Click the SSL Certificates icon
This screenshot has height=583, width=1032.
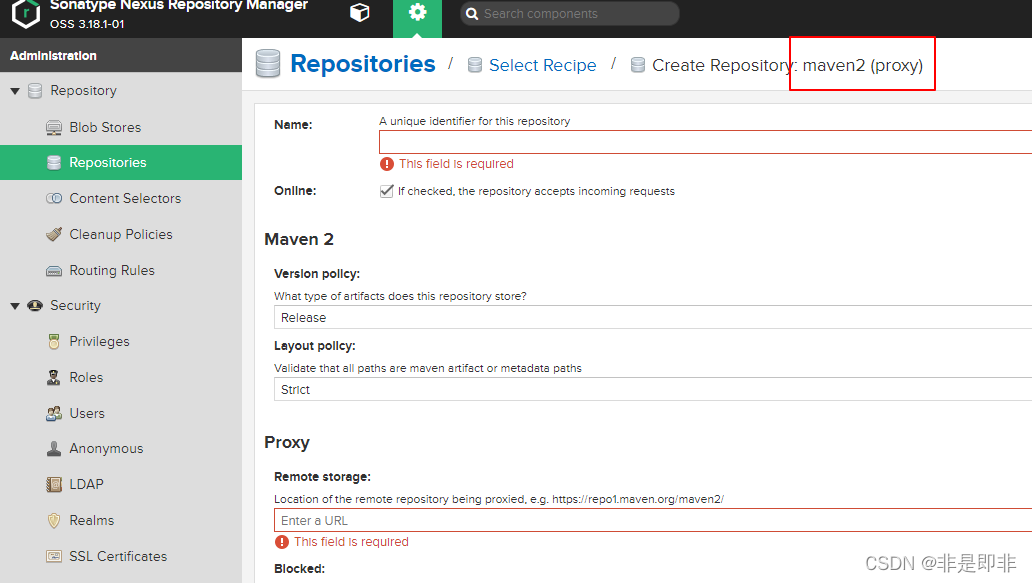[54, 557]
